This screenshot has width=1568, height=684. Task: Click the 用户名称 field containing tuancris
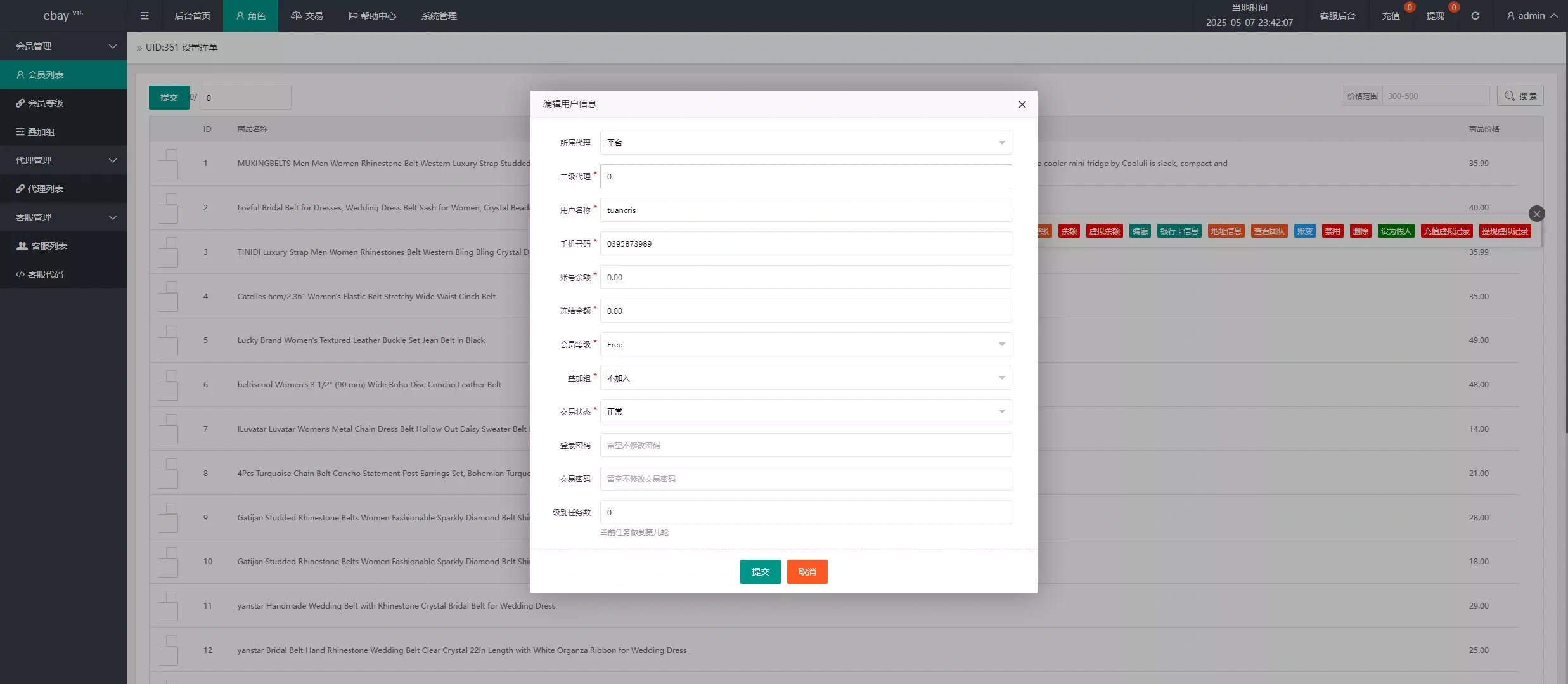pos(806,210)
